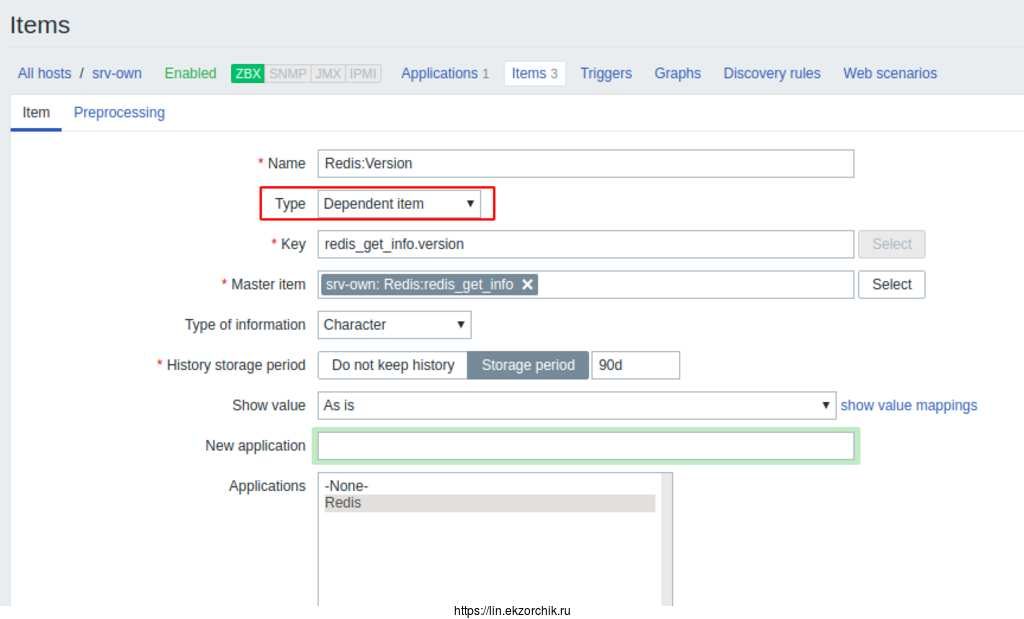Viewport: 1024px width, 619px height.
Task: Select 'Do not keep history' option
Action: (x=393, y=365)
